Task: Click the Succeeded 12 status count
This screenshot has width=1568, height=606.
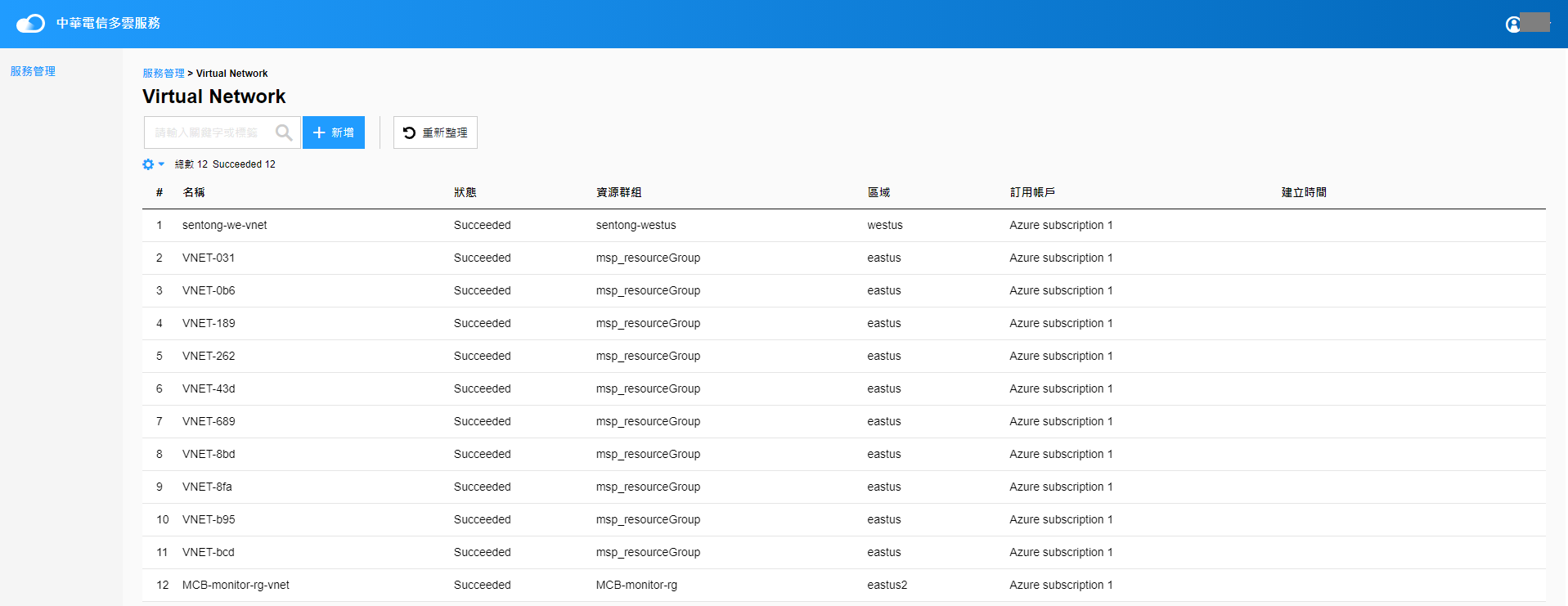Action: [x=244, y=164]
